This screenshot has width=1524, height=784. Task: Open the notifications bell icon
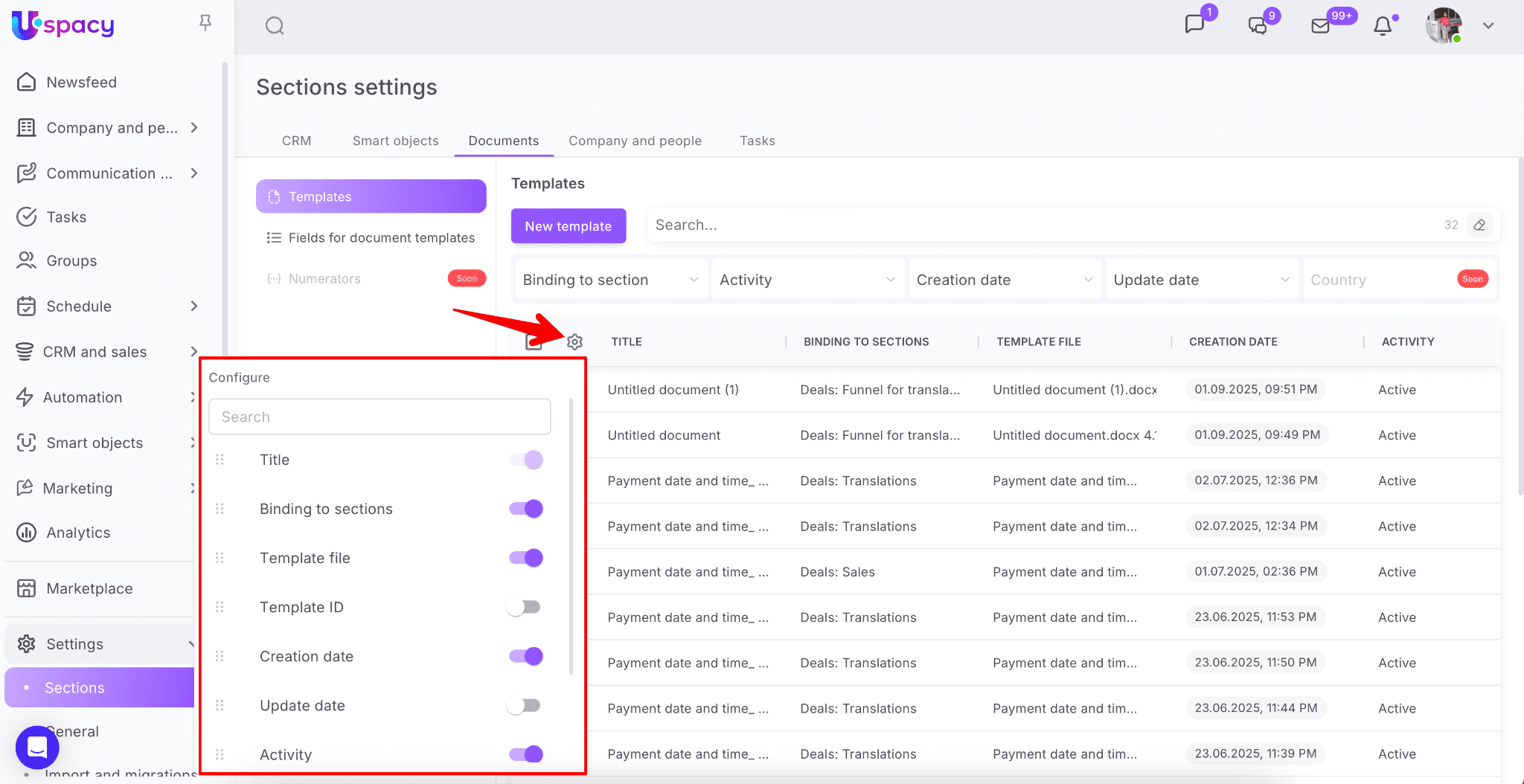pyautogui.click(x=1383, y=26)
